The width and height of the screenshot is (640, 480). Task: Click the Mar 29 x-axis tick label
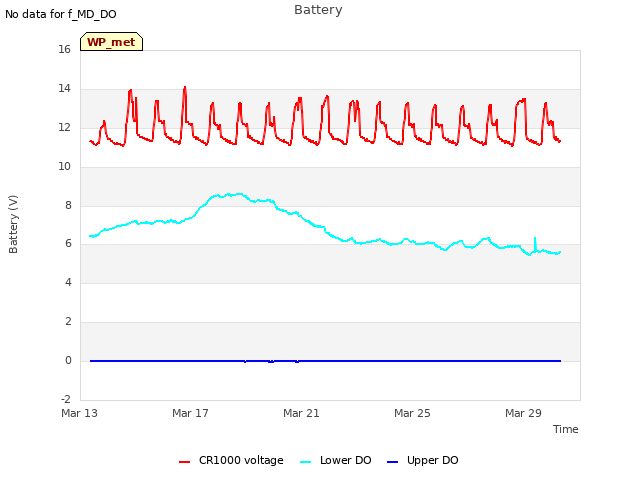point(523,413)
